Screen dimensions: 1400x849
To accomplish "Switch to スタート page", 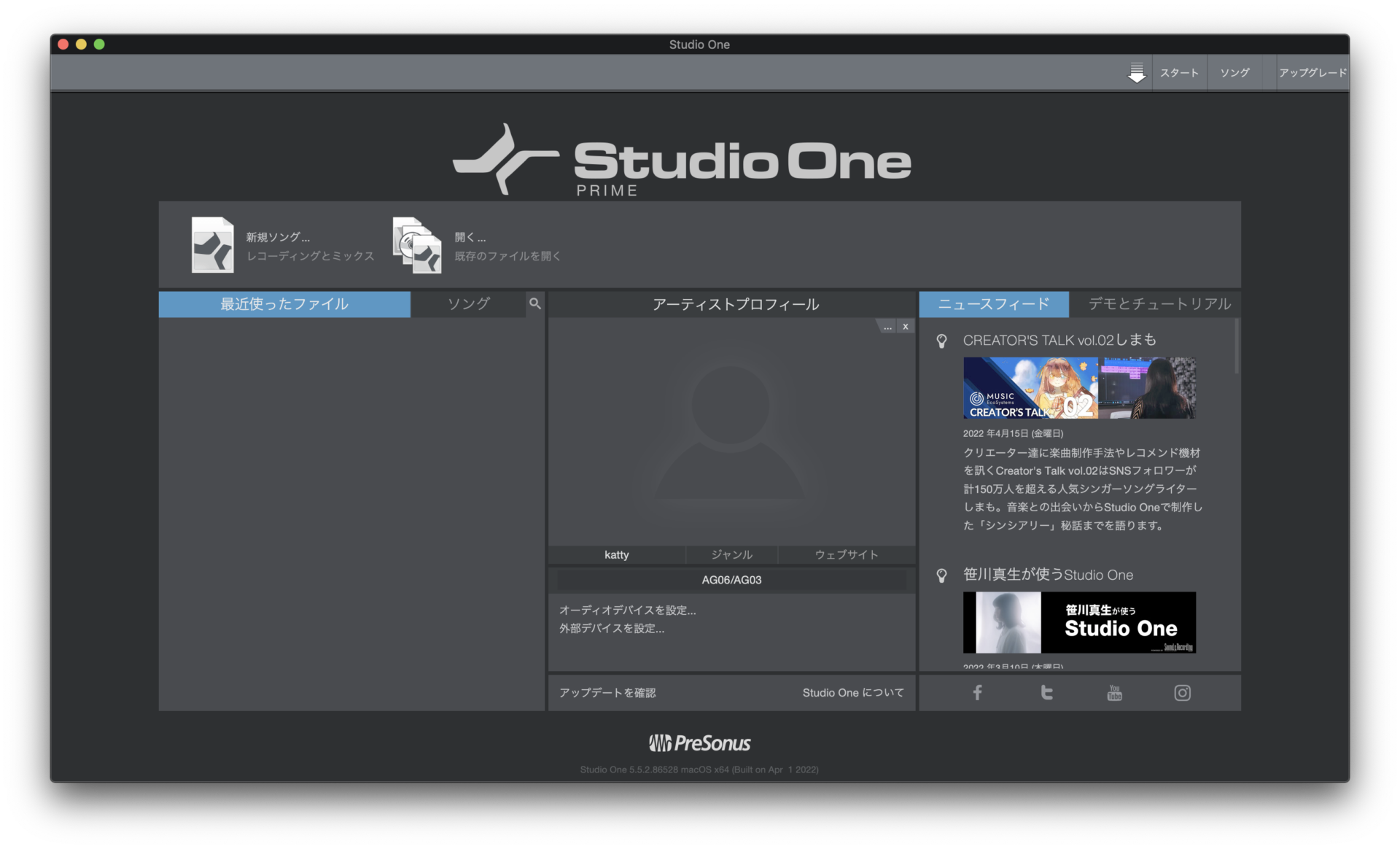I will [1179, 73].
